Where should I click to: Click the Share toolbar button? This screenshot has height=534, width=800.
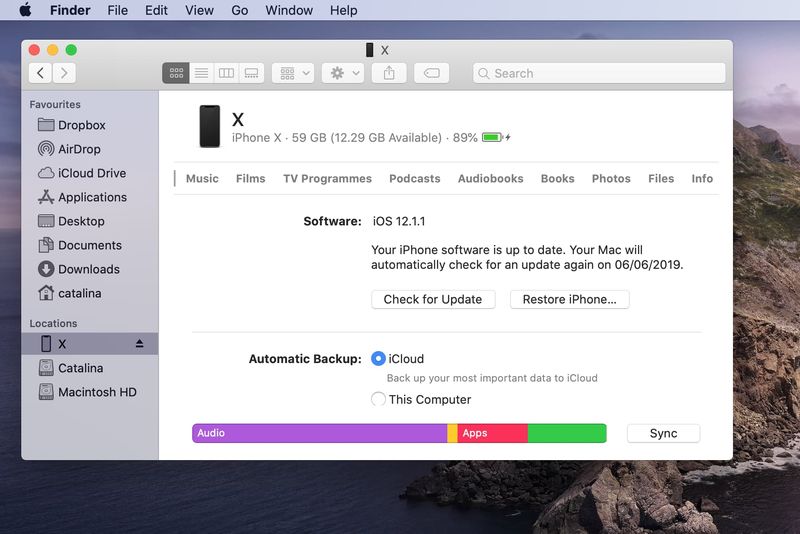[389, 73]
